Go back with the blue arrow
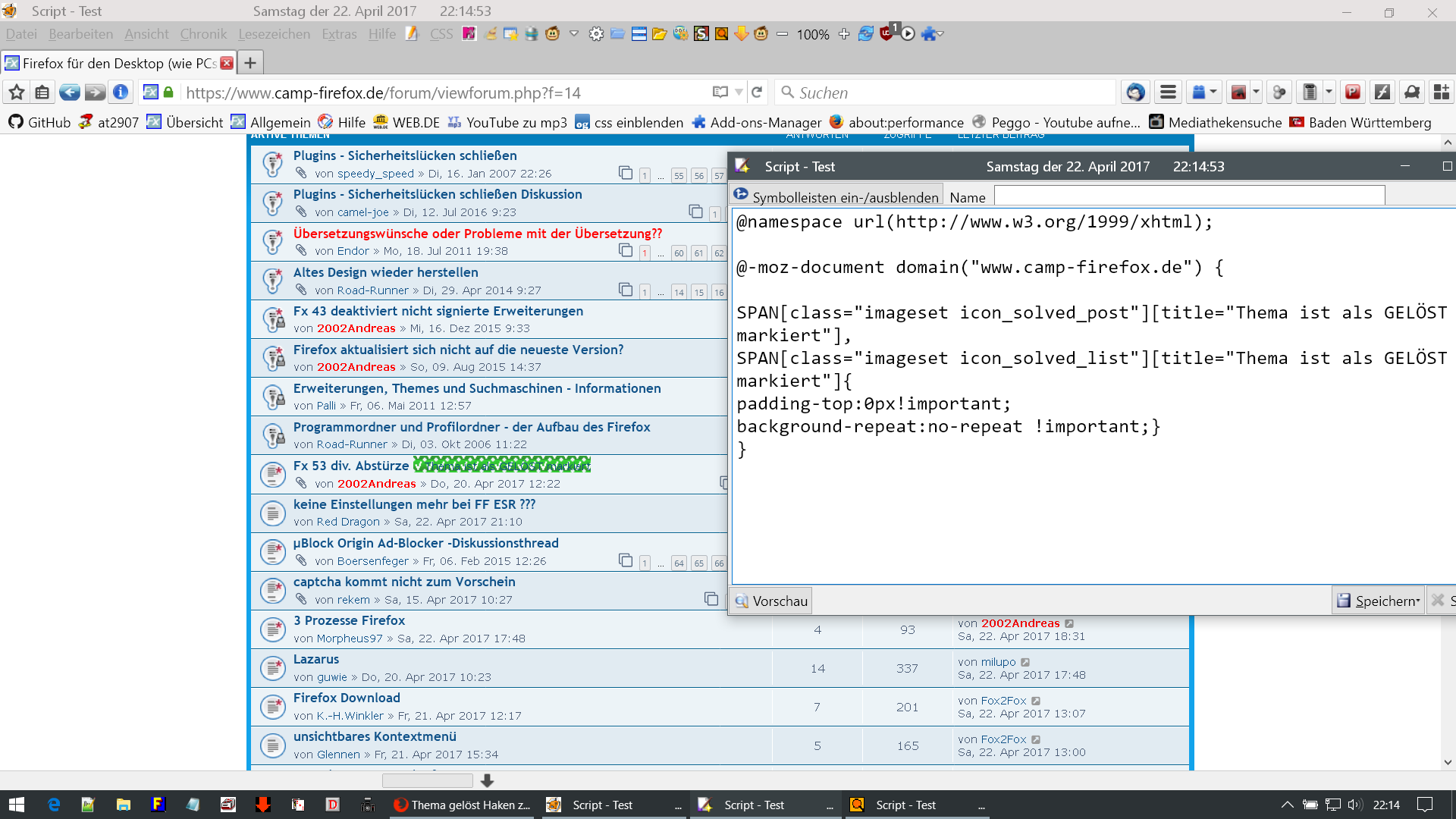Viewport: 1456px width, 819px height. 70,93
